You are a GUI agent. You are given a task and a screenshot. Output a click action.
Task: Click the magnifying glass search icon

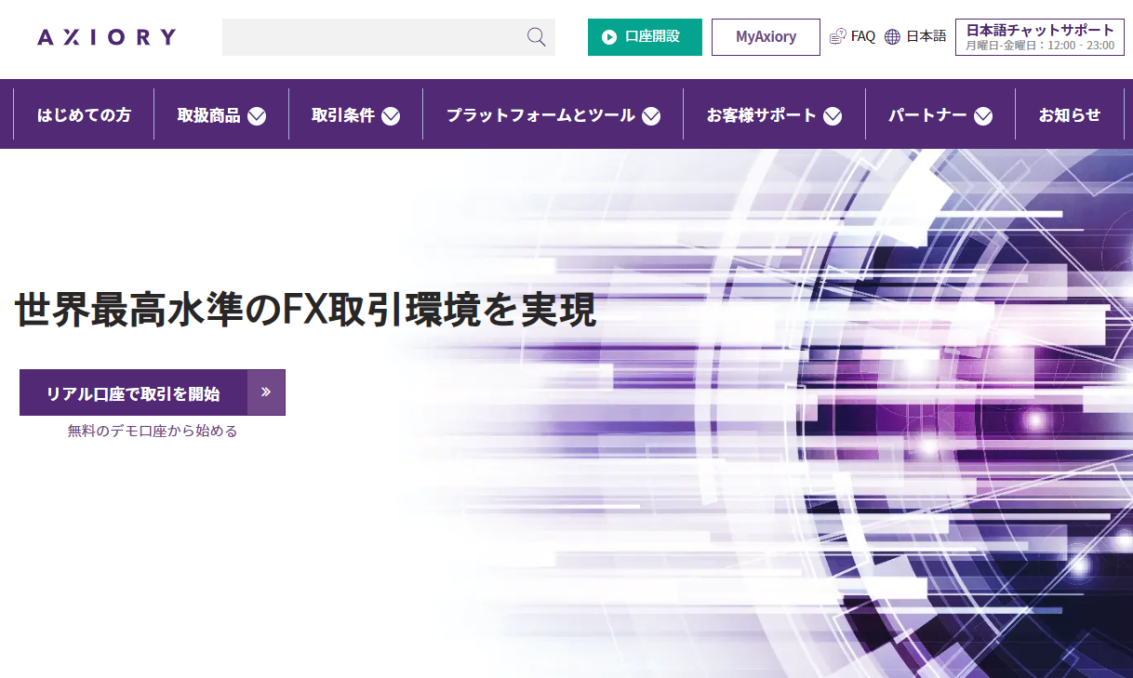click(x=536, y=37)
